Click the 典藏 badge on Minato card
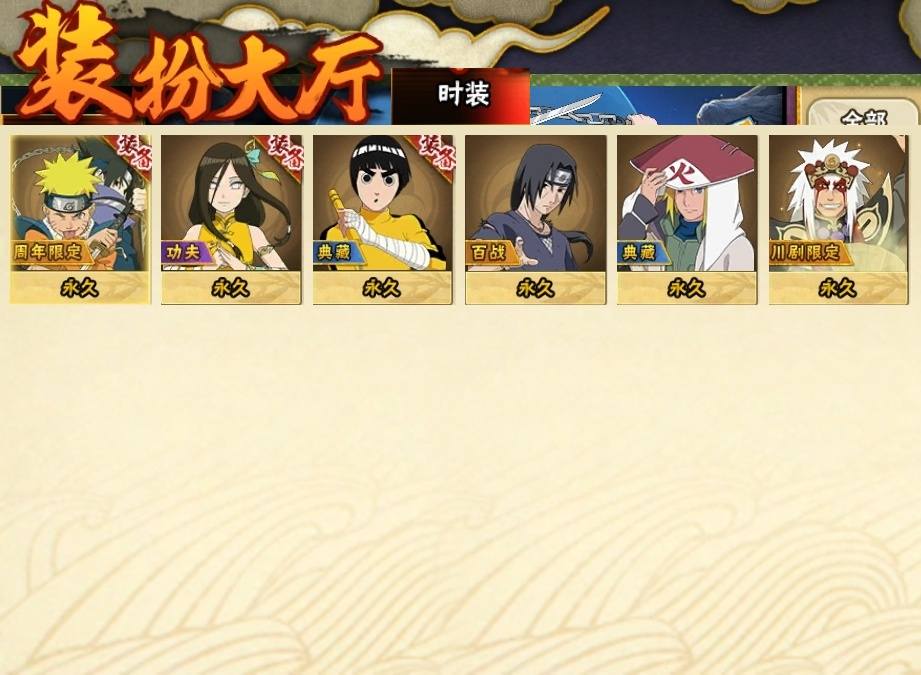This screenshot has width=921, height=675. [641, 252]
